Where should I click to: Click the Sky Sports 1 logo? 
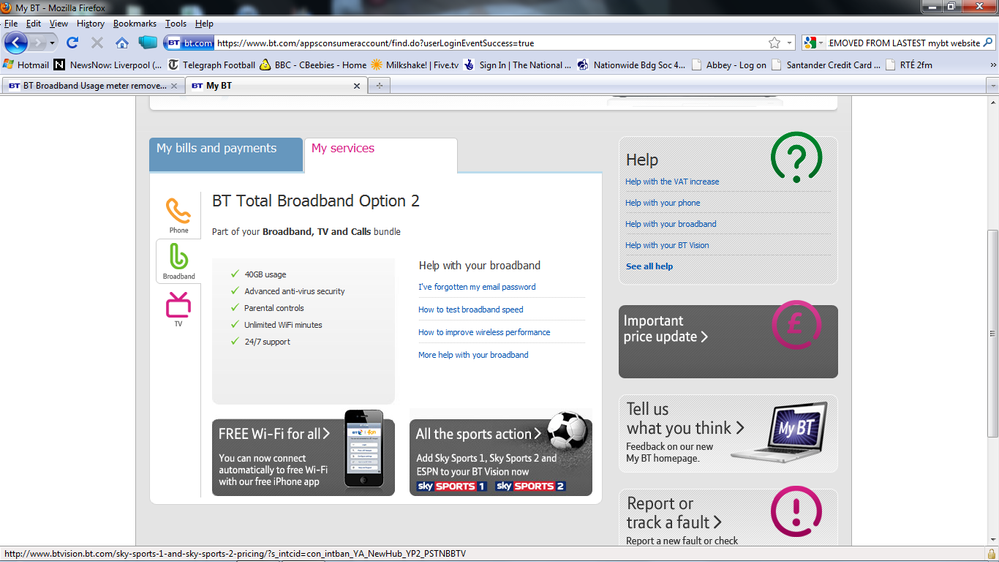452,486
